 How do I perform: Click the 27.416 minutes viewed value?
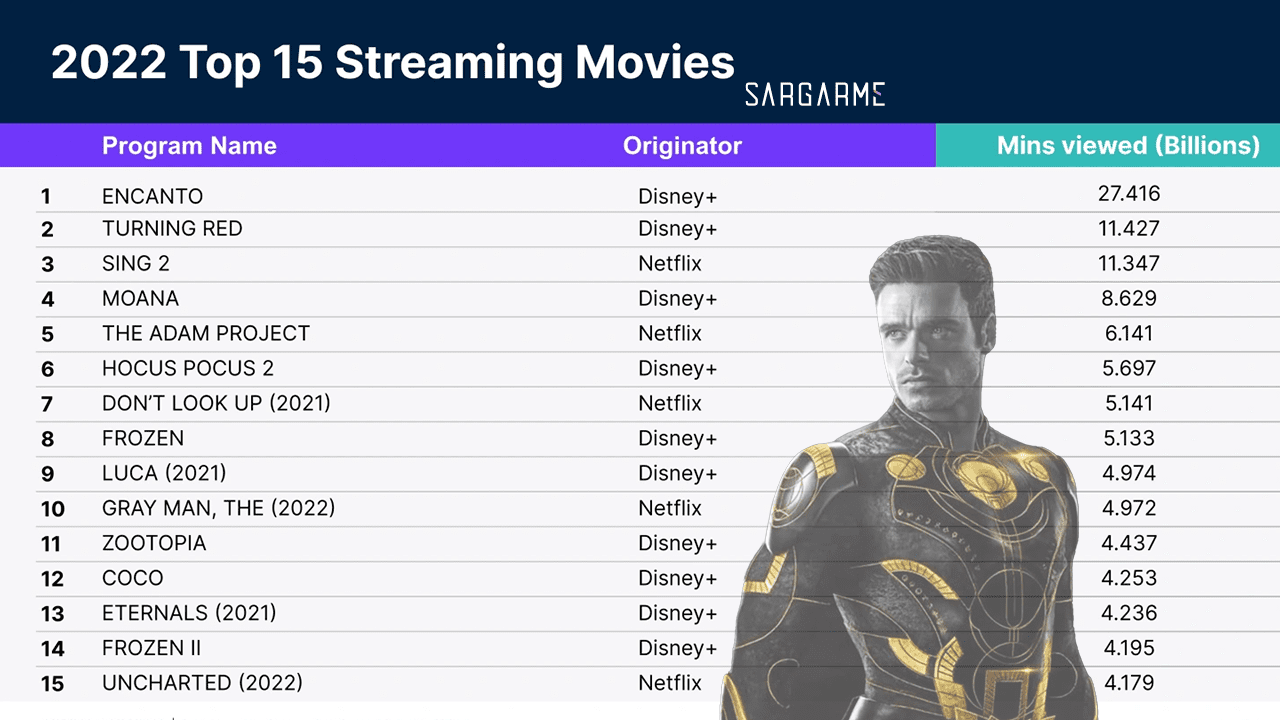[x=1129, y=194]
